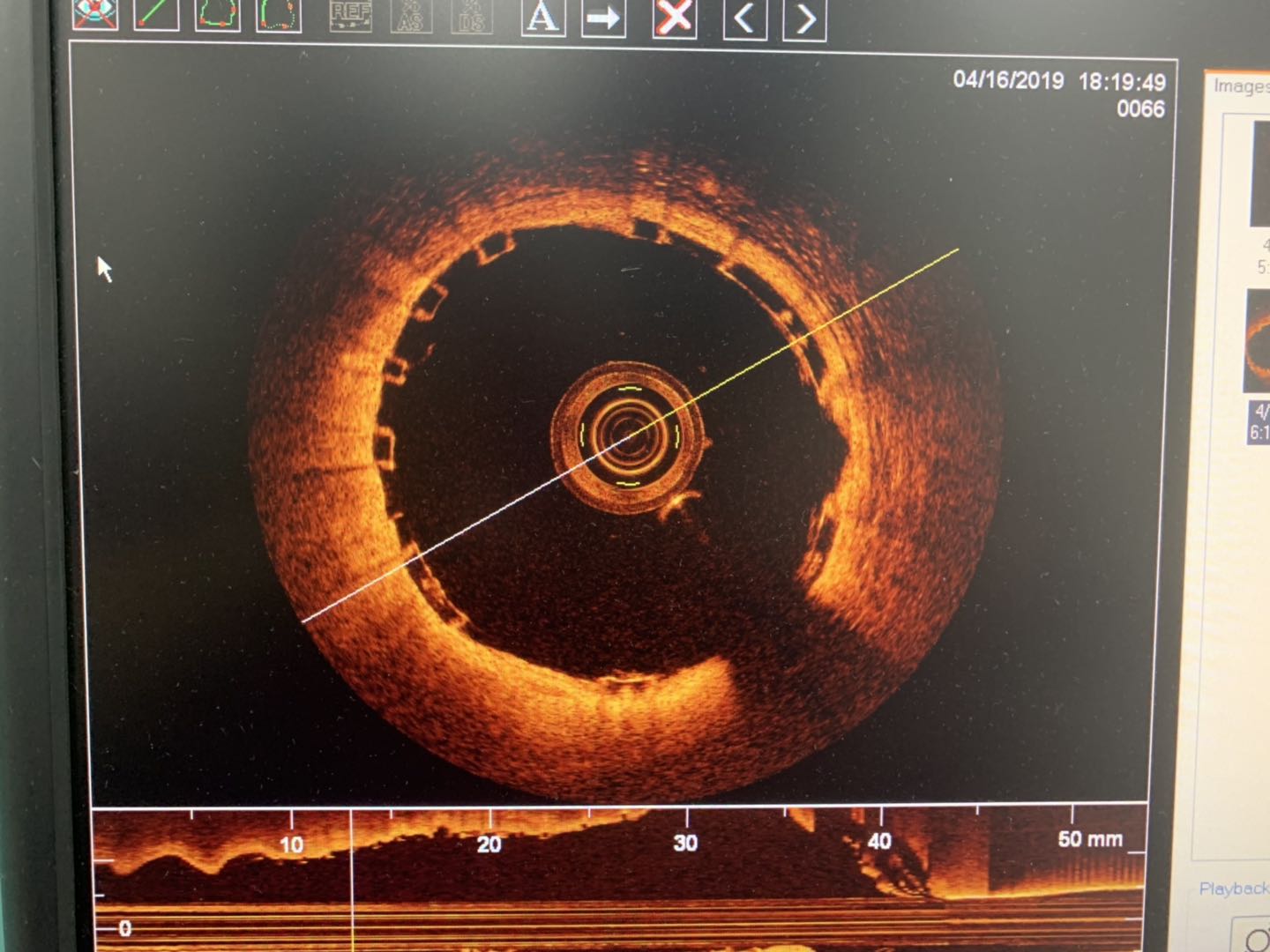Image resolution: width=1270 pixels, height=952 pixels.
Task: Select the closed area trace tool
Action: [217, 15]
